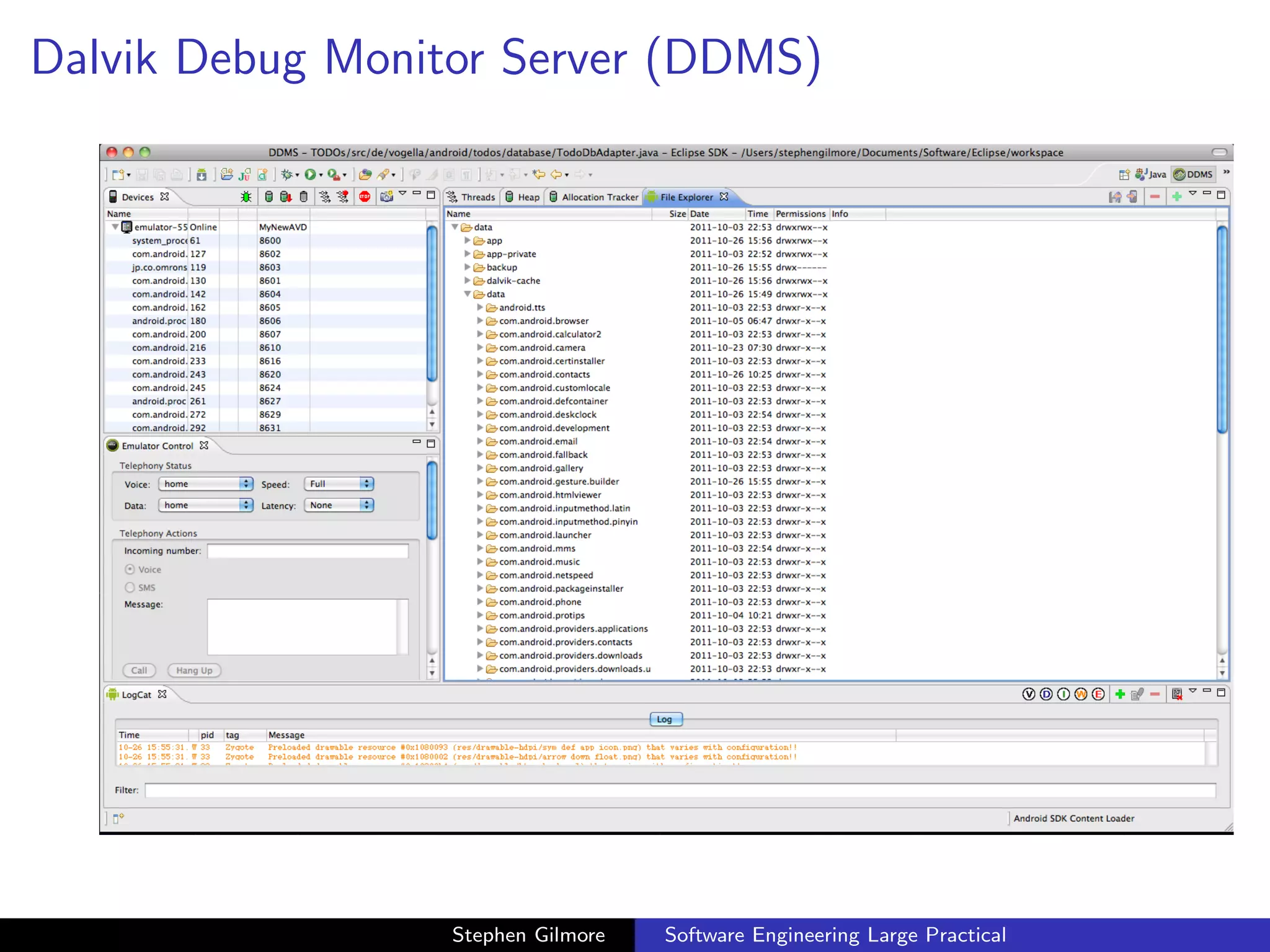Click the green Debug selected process bug icon
This screenshot has width=1270, height=952.
(x=246, y=196)
